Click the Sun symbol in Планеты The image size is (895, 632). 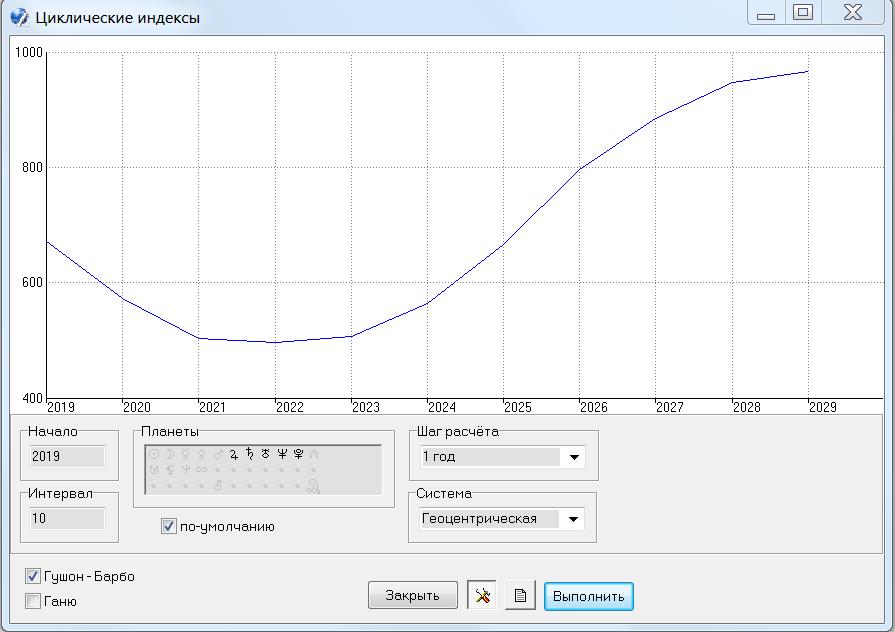point(154,454)
